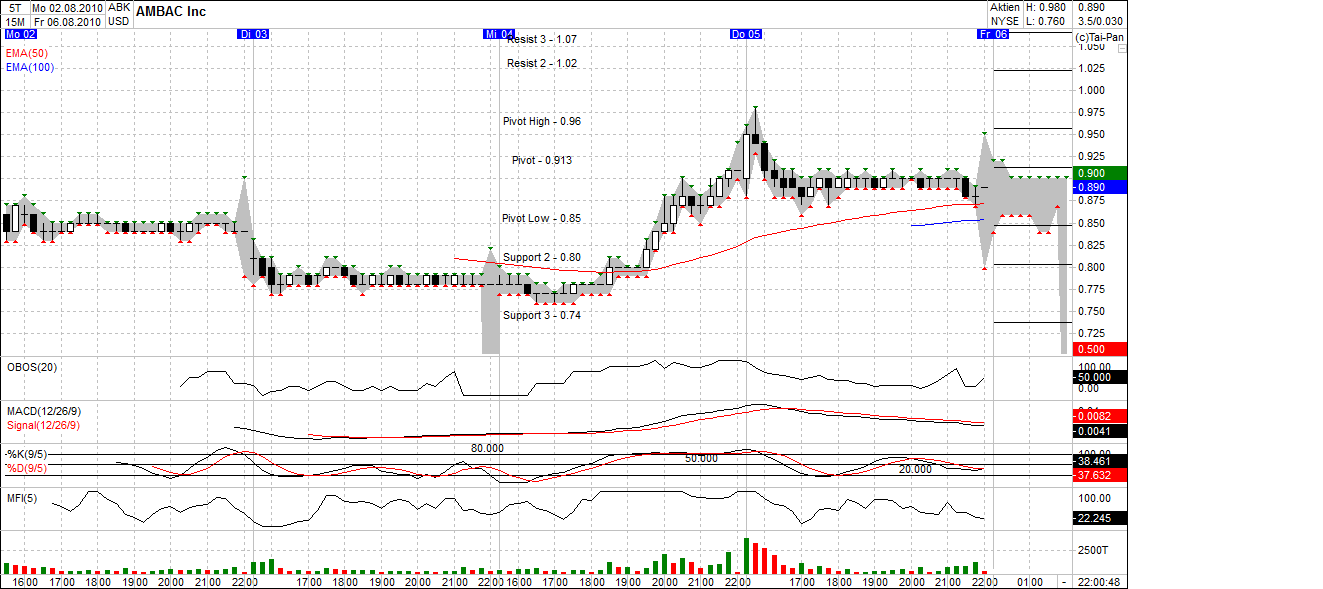Click the %K 38.461 value tag
The height and width of the screenshot is (589, 1323).
tap(1099, 461)
